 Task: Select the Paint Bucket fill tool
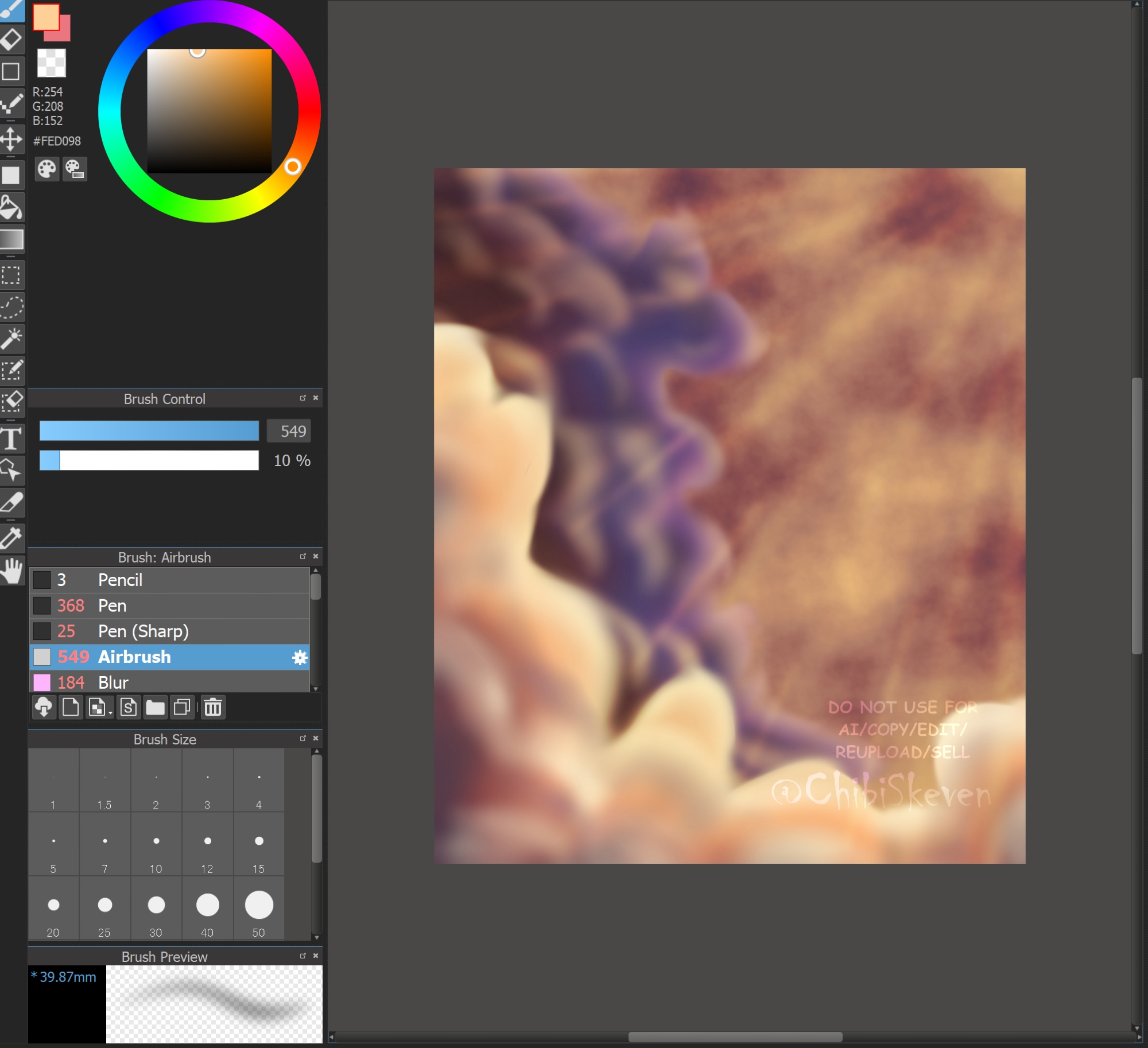[11, 208]
